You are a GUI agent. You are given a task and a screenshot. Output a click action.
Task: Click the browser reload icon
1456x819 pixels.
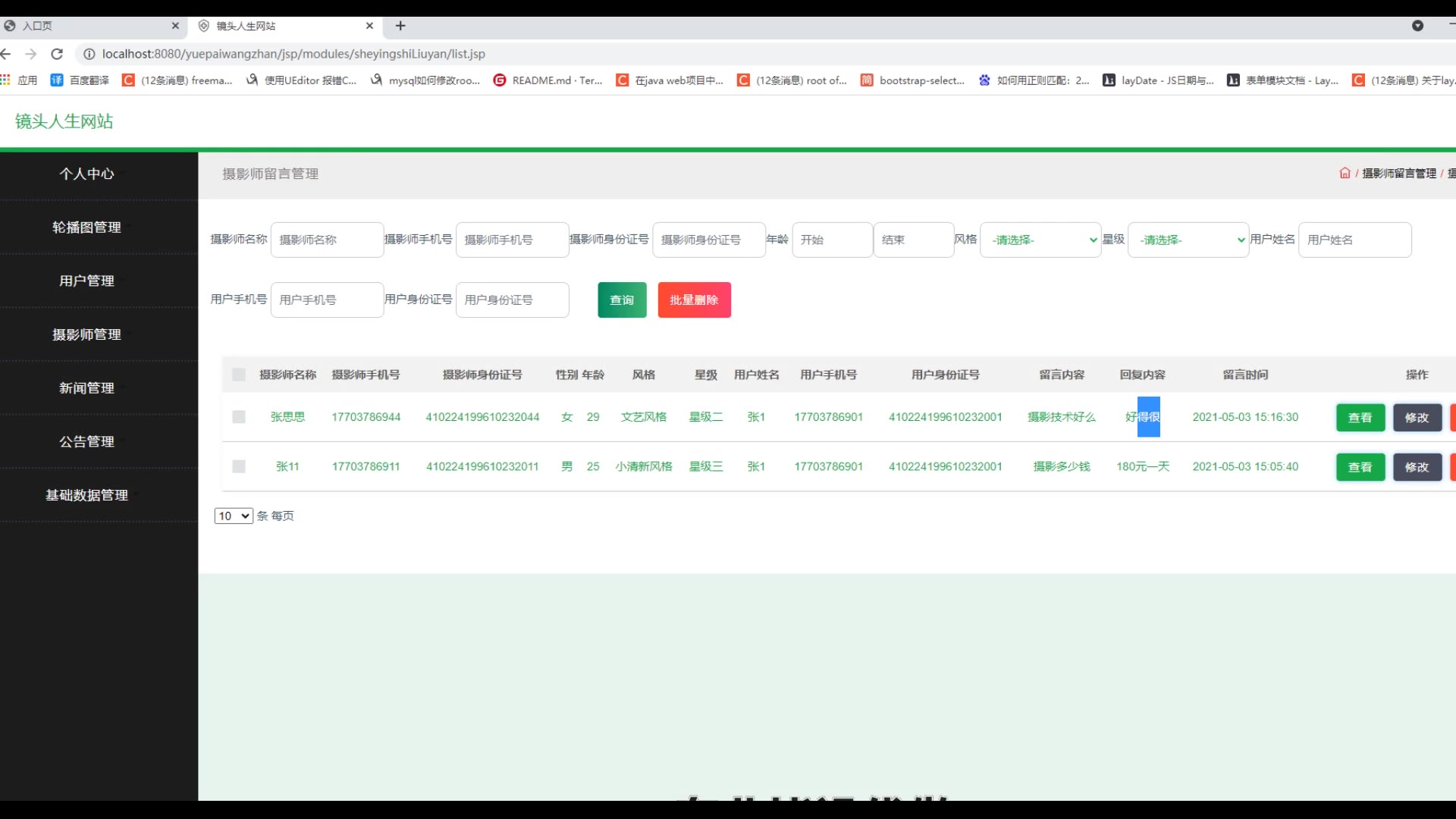[57, 54]
